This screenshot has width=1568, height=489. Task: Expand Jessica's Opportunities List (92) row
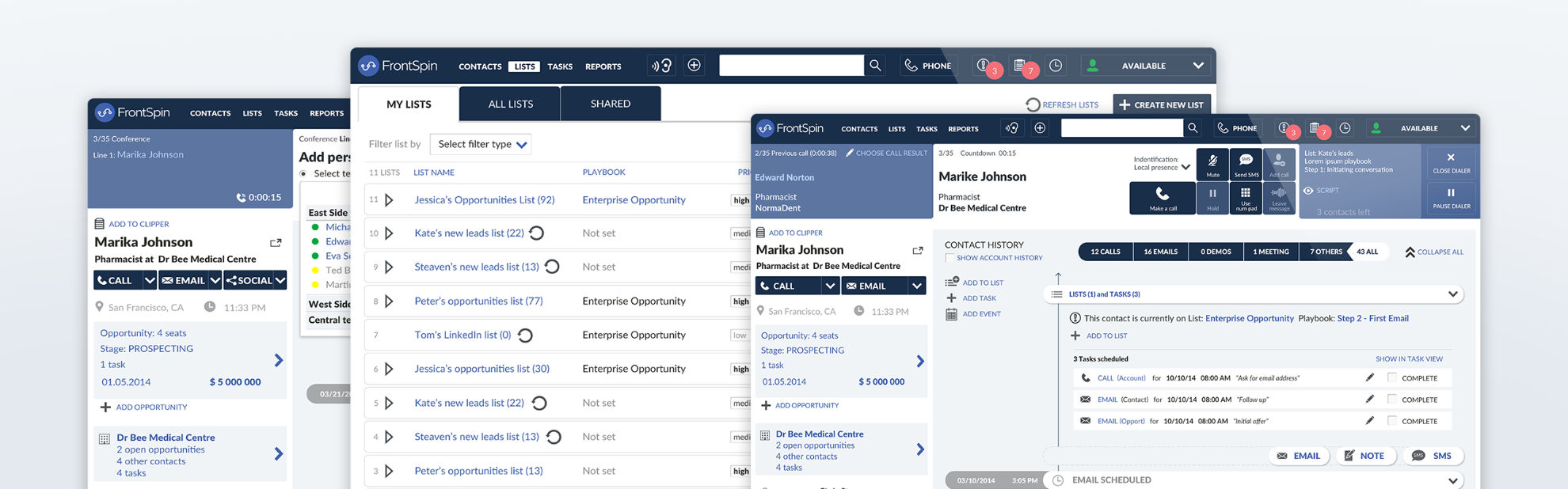(389, 200)
